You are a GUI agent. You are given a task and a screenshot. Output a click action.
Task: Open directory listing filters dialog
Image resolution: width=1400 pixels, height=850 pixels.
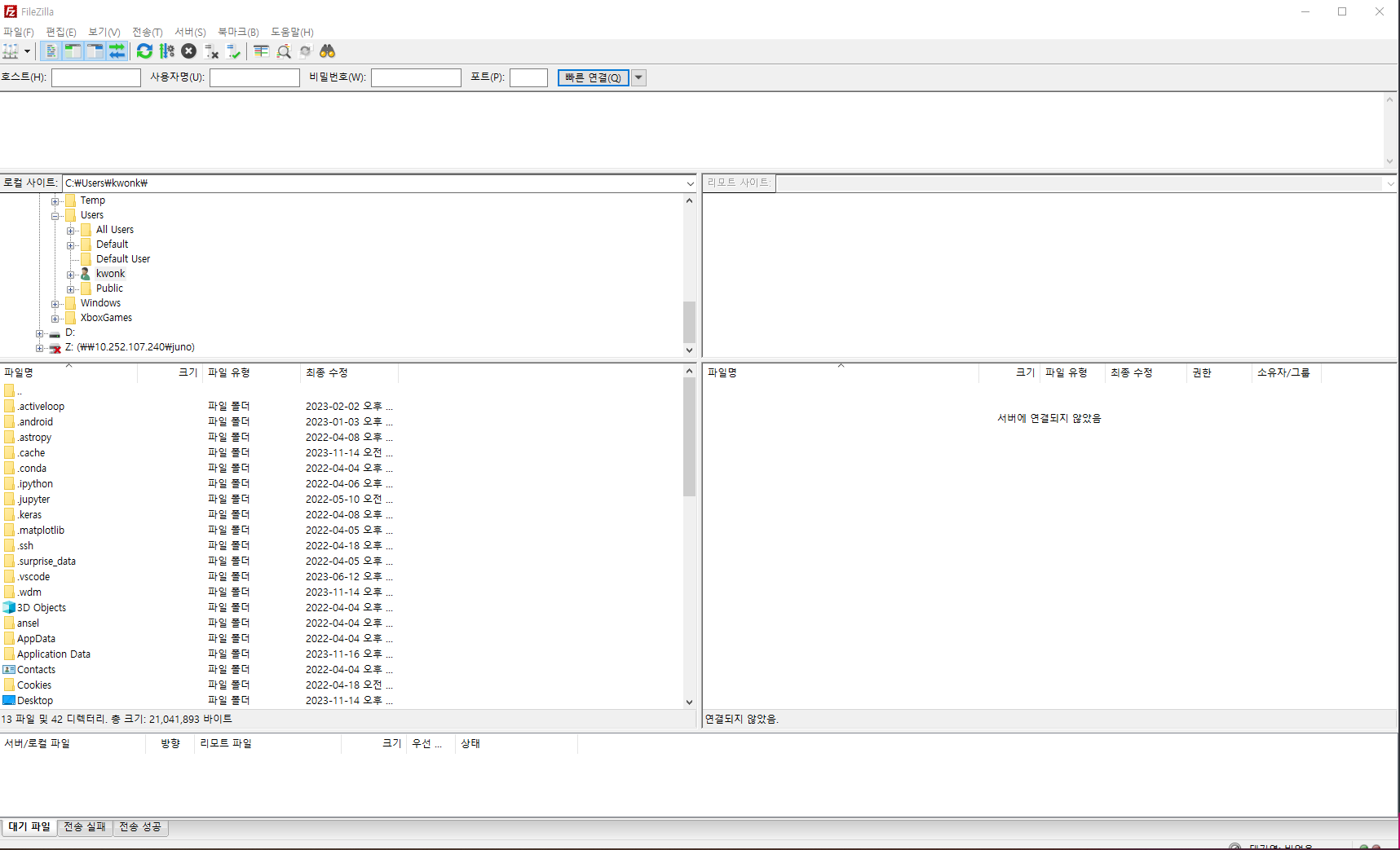point(261,51)
